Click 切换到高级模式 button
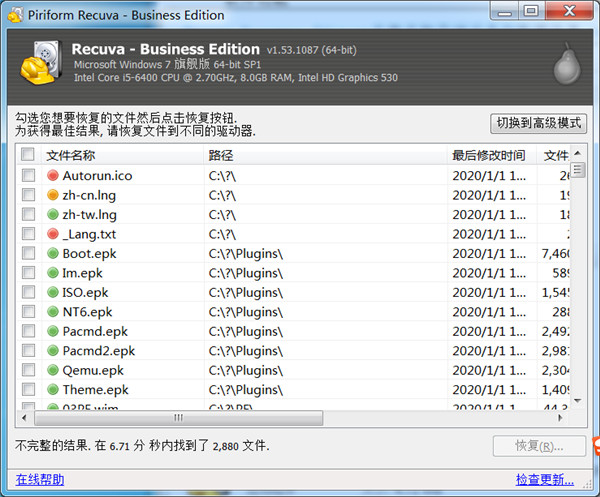Screen dimensions: 600x497 (538, 123)
